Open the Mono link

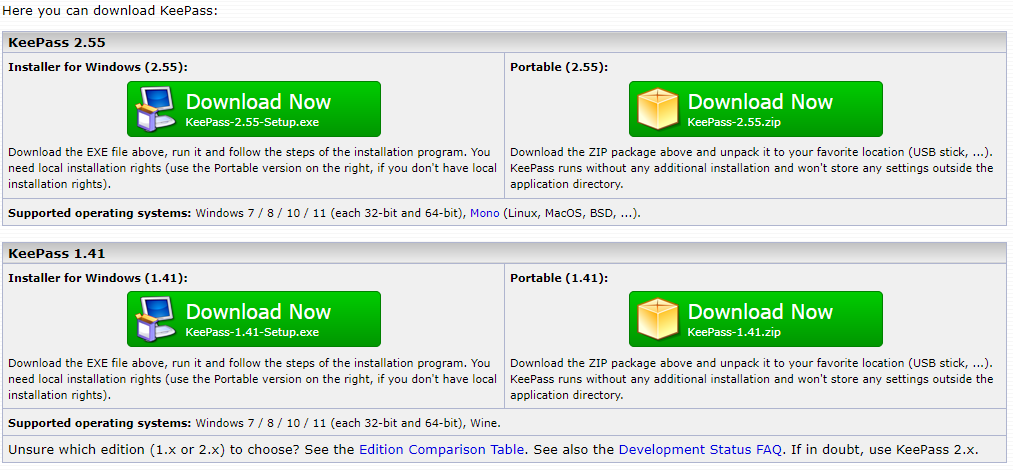pos(485,212)
